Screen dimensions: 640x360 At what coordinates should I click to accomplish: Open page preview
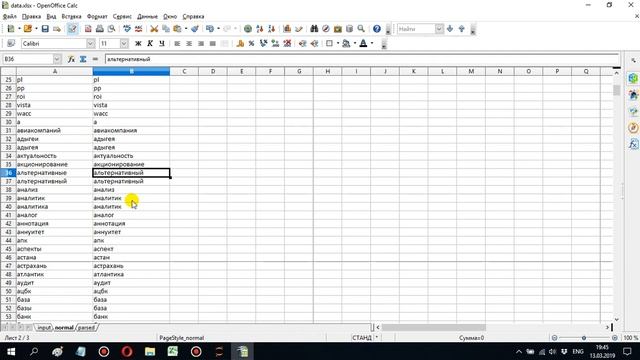[111, 29]
